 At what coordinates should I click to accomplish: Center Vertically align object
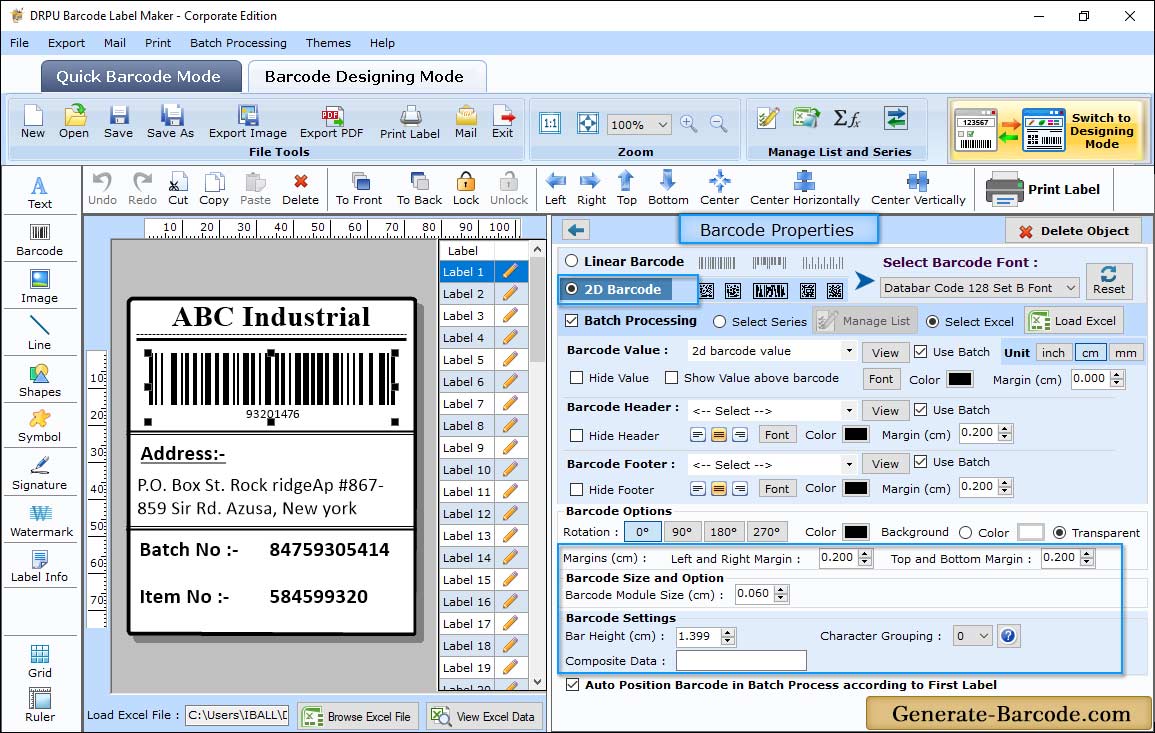(x=918, y=189)
